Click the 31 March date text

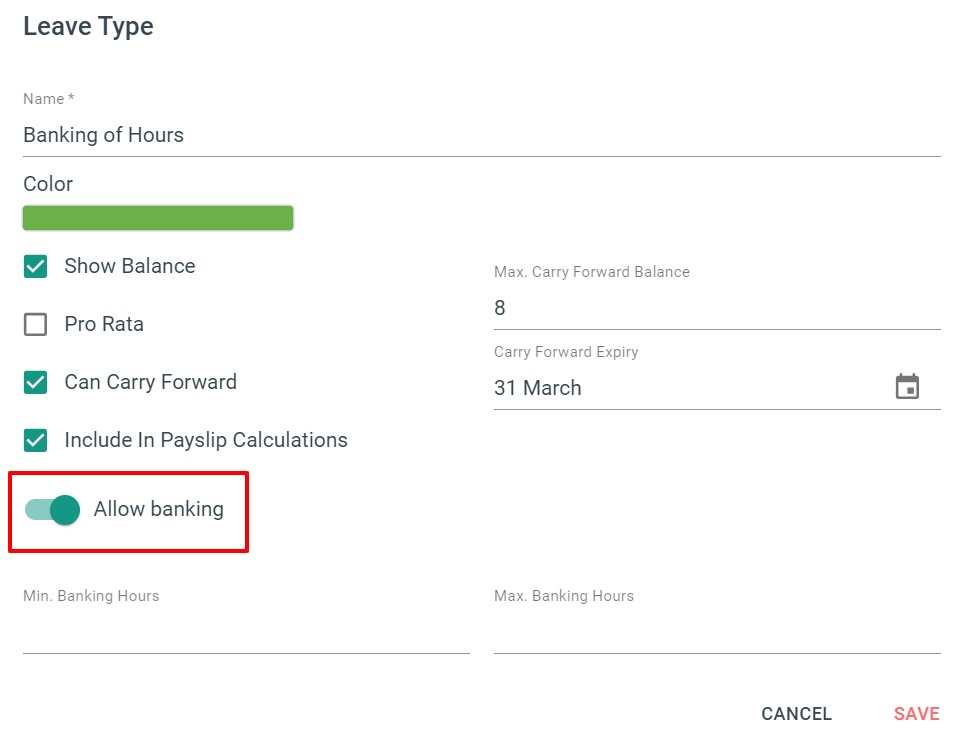538,388
